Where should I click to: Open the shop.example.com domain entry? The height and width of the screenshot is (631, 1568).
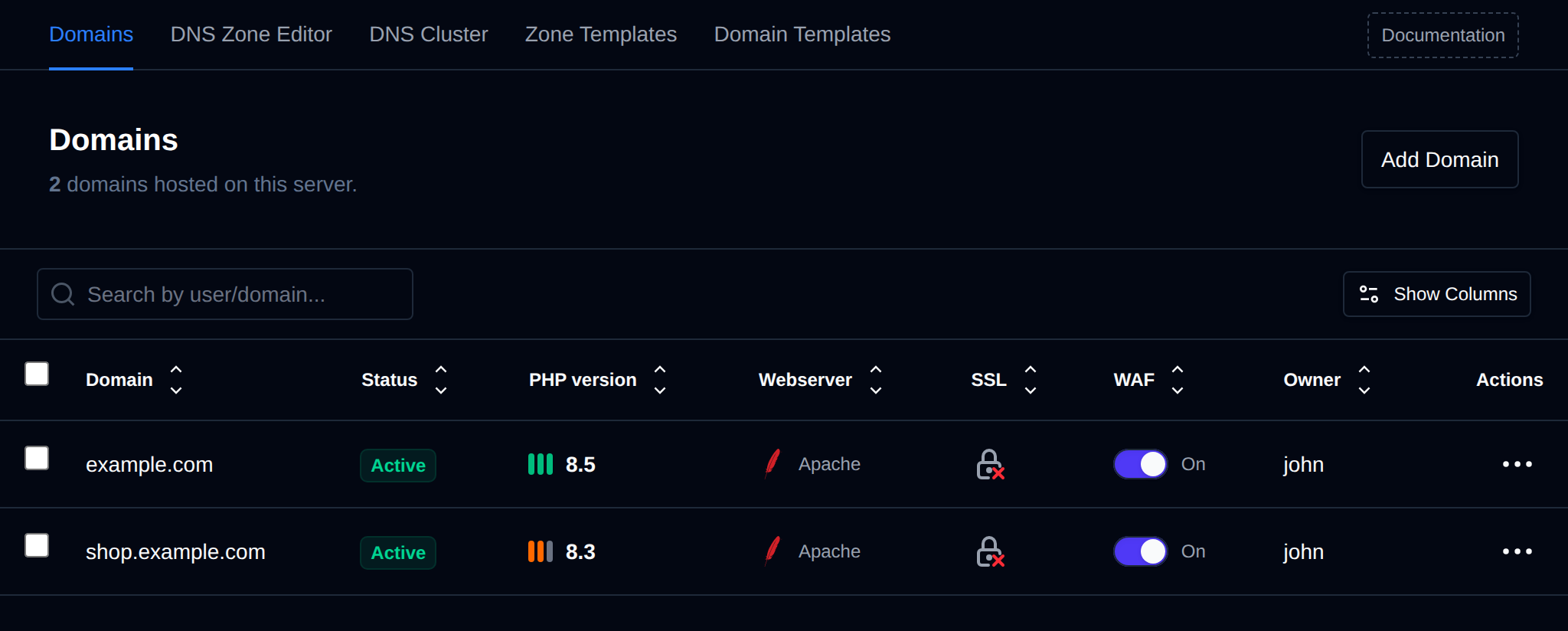(x=175, y=551)
